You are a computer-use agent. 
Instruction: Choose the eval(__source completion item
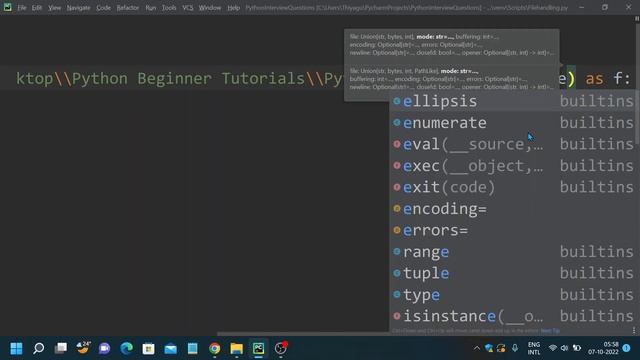point(512,144)
